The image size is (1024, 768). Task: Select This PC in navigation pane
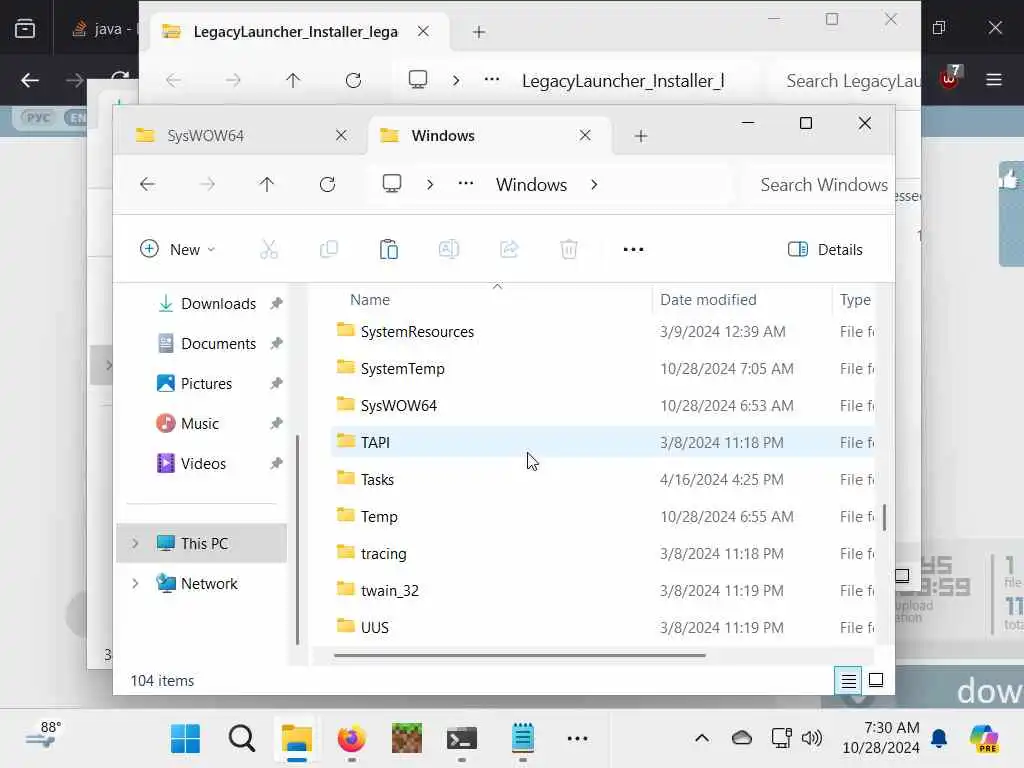pyautogui.click(x=201, y=543)
